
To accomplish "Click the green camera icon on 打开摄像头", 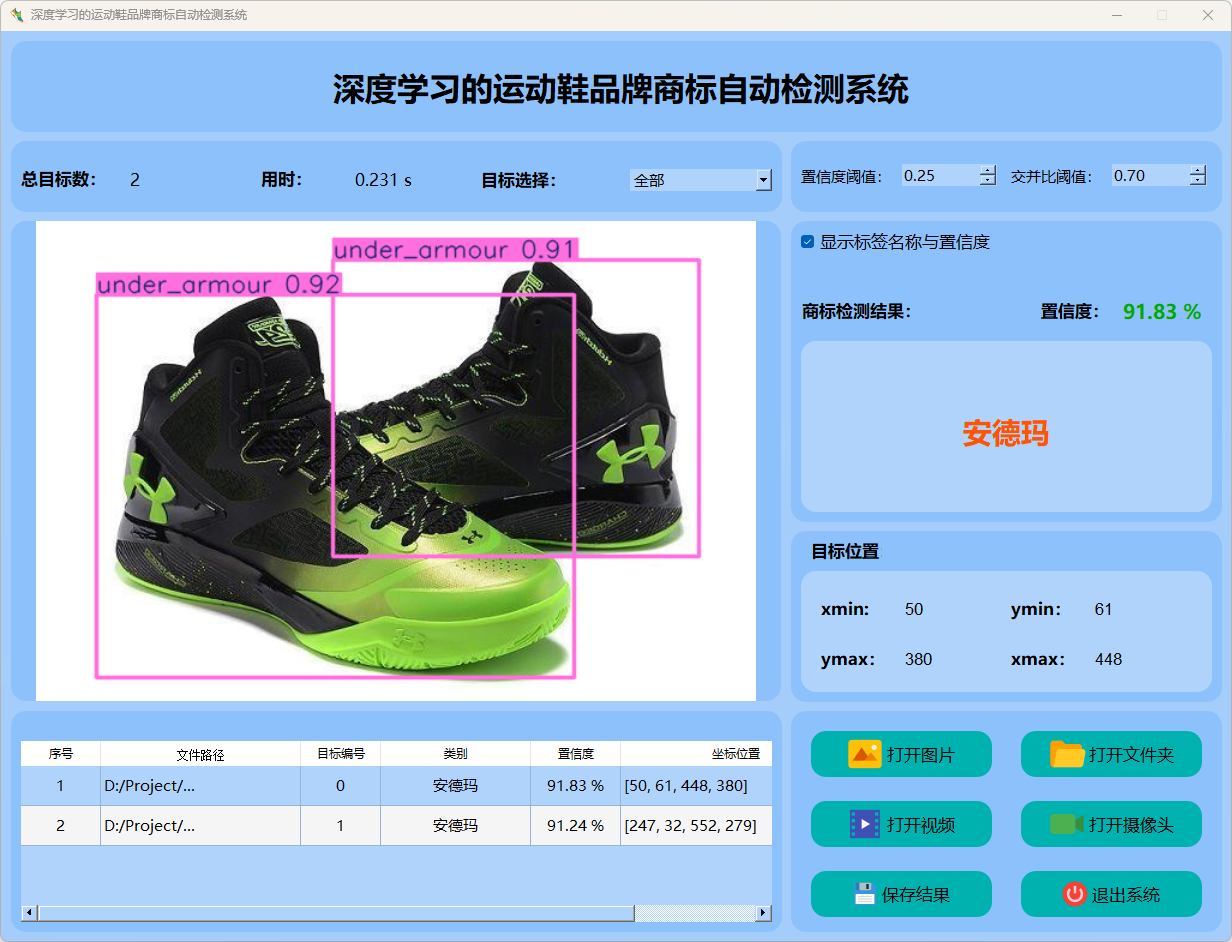I will click(1067, 824).
